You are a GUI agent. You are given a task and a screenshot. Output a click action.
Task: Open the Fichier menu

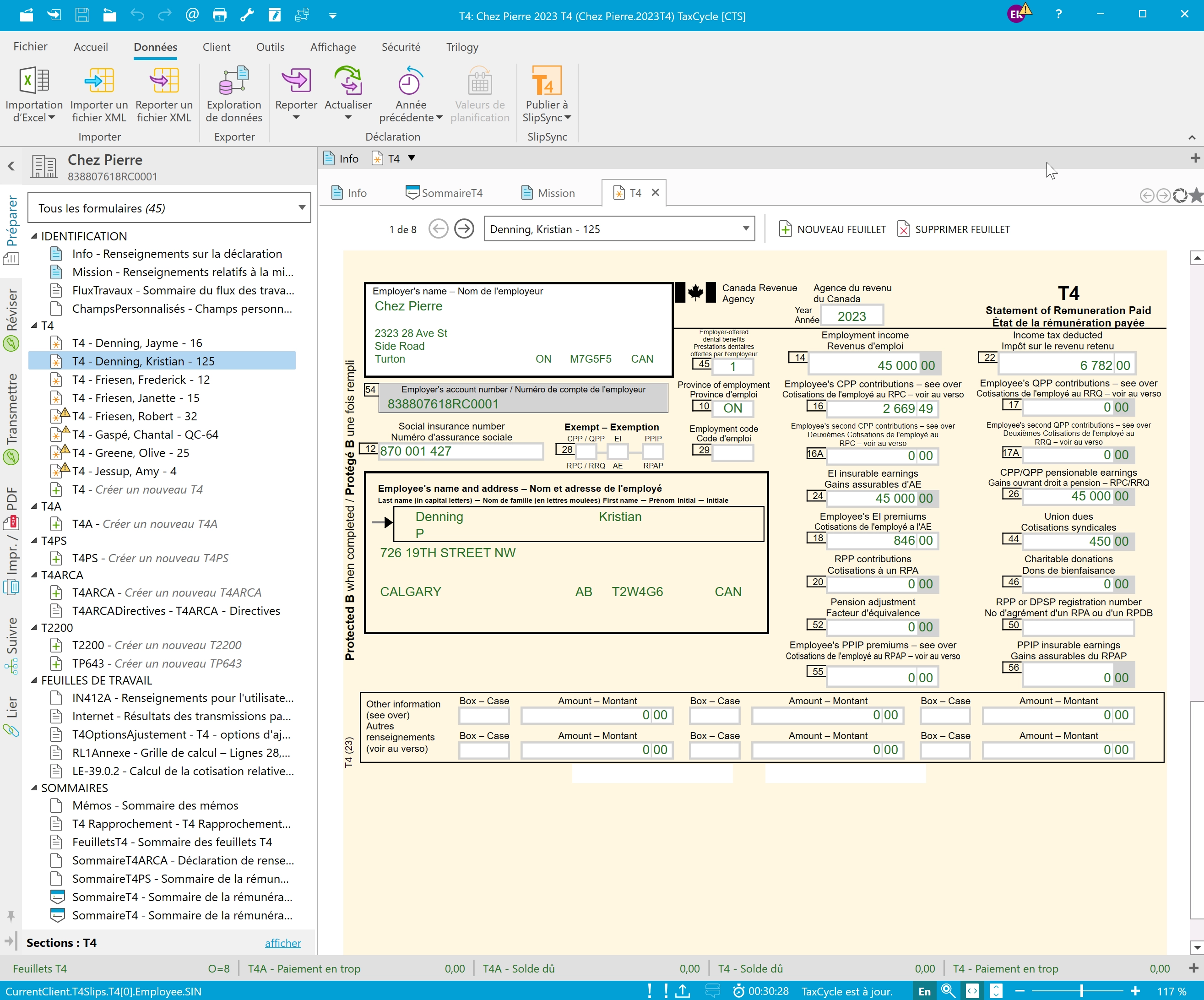30,46
